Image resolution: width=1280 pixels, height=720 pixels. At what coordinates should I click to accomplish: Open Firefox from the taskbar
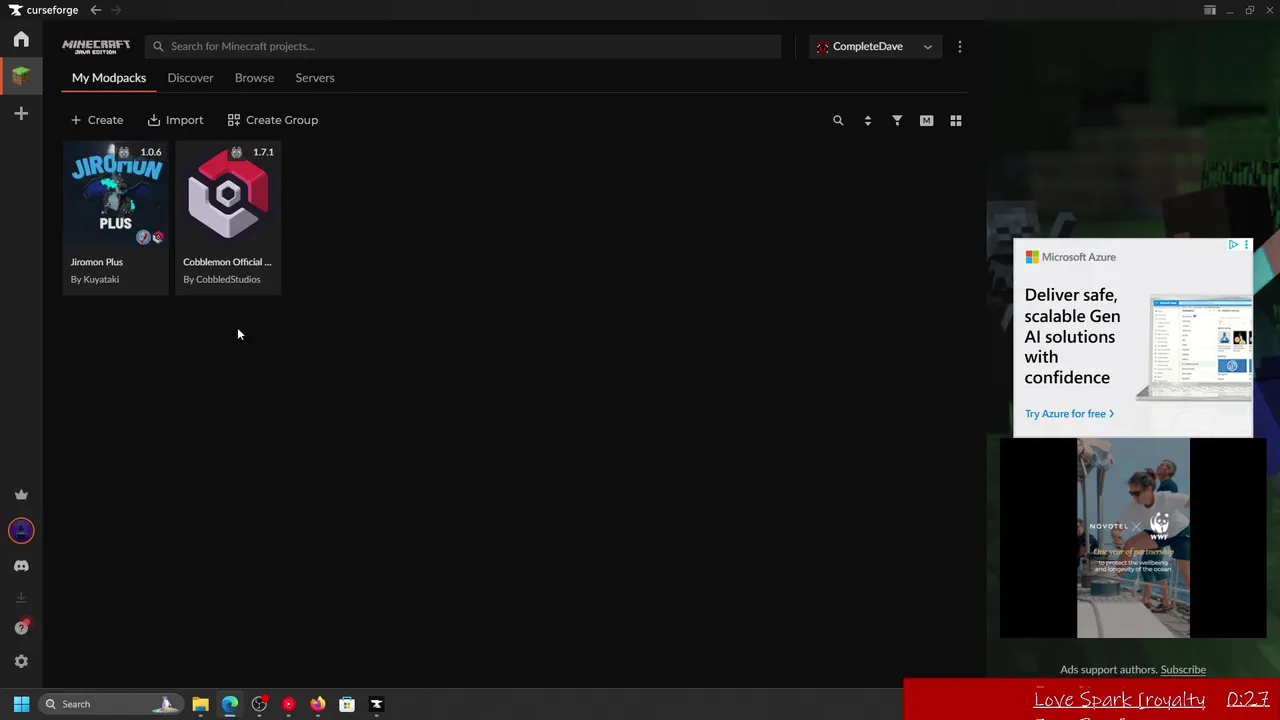point(318,704)
